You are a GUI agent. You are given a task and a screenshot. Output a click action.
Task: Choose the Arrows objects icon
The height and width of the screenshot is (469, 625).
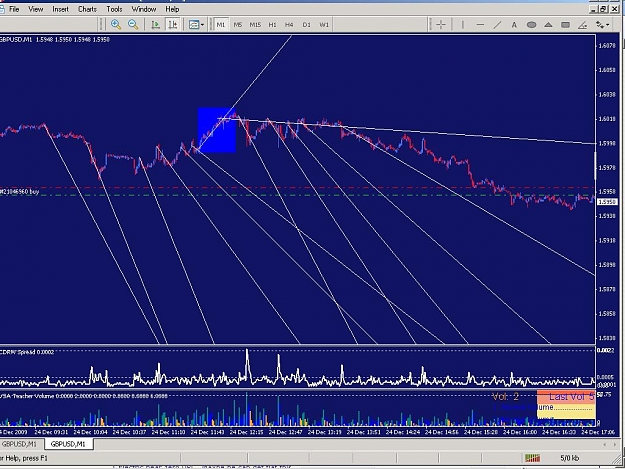coord(600,25)
